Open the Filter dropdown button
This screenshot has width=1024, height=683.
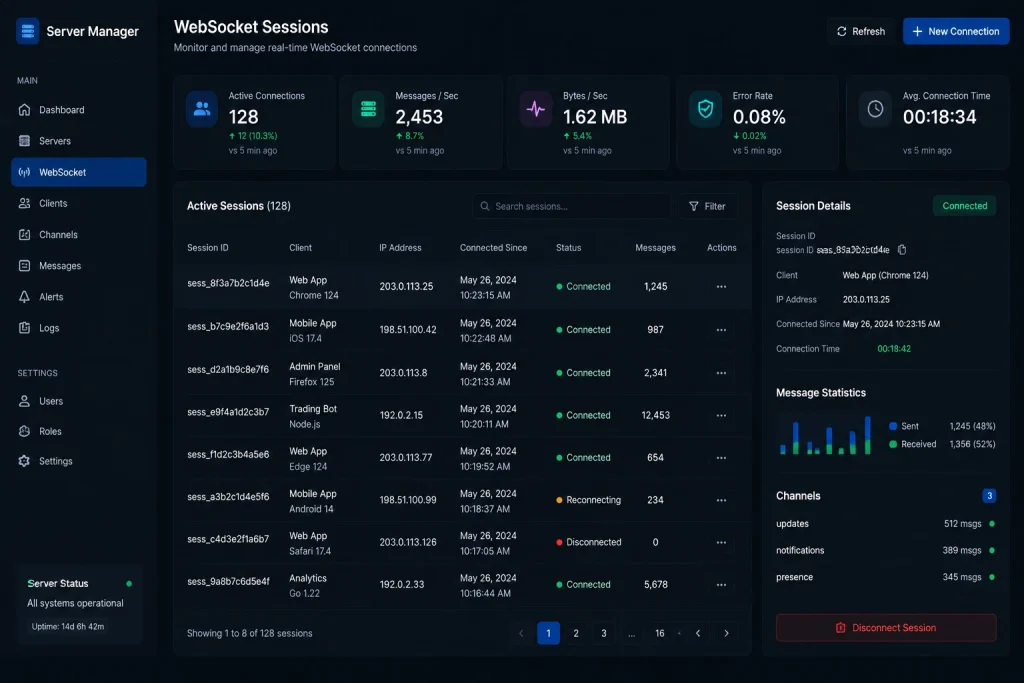[707, 206]
